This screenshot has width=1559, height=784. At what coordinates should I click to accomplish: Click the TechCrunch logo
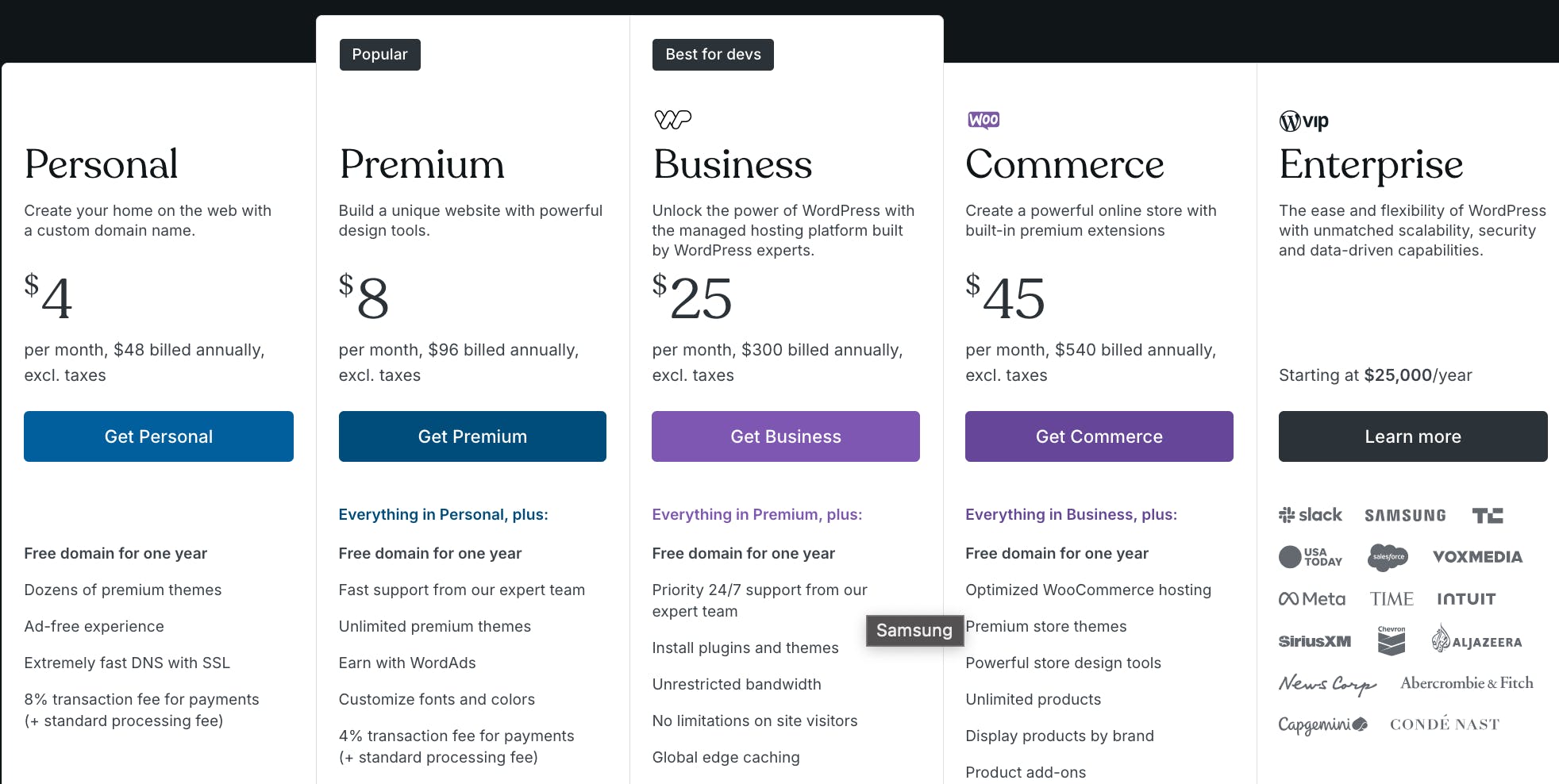pyautogui.click(x=1488, y=516)
